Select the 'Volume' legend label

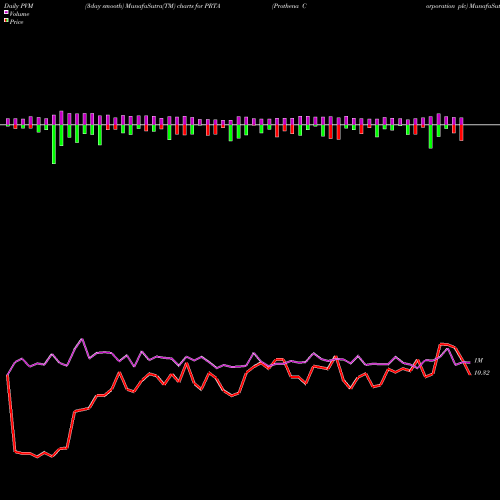pos(19,14)
